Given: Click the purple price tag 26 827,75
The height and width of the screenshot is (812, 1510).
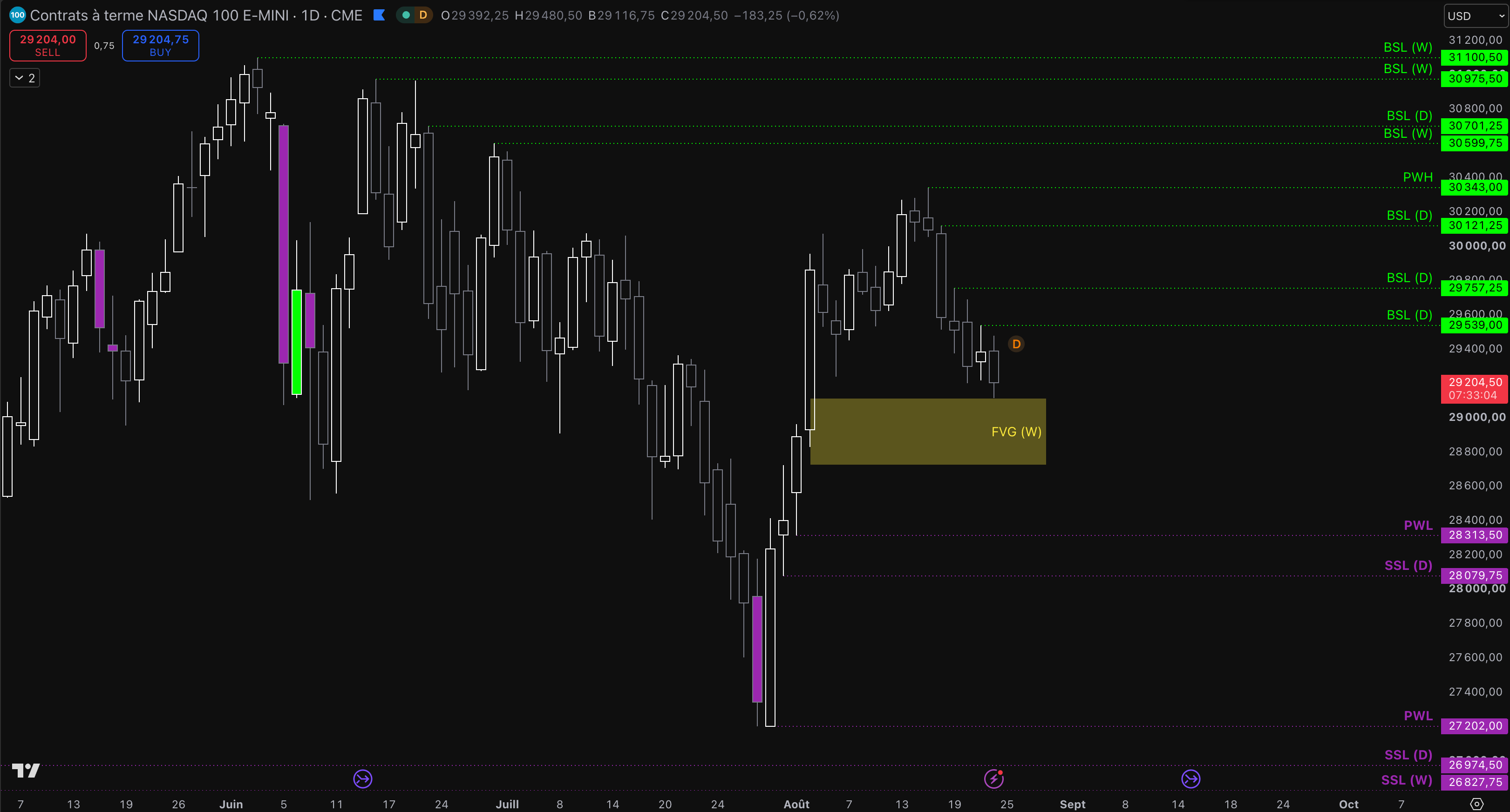Looking at the screenshot, I should coord(1474,782).
